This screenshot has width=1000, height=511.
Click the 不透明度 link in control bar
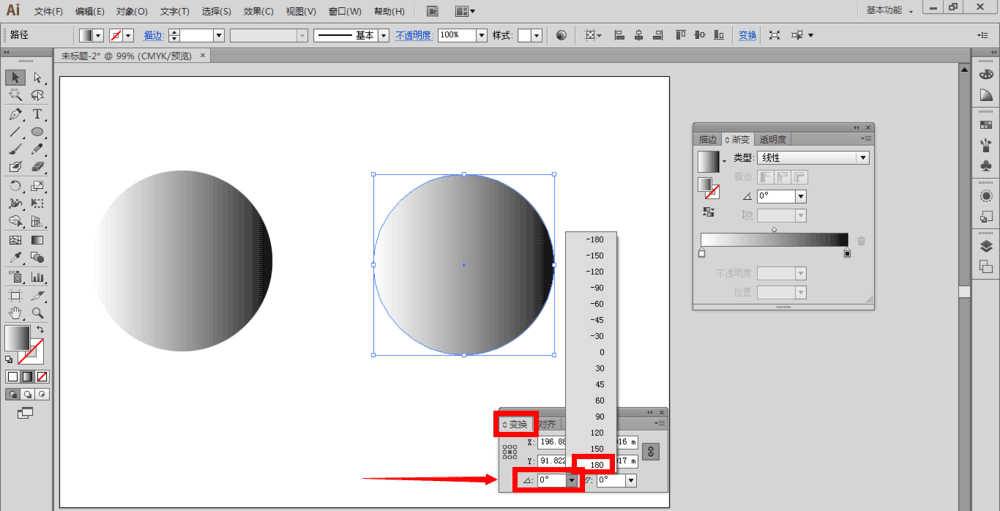(413, 35)
